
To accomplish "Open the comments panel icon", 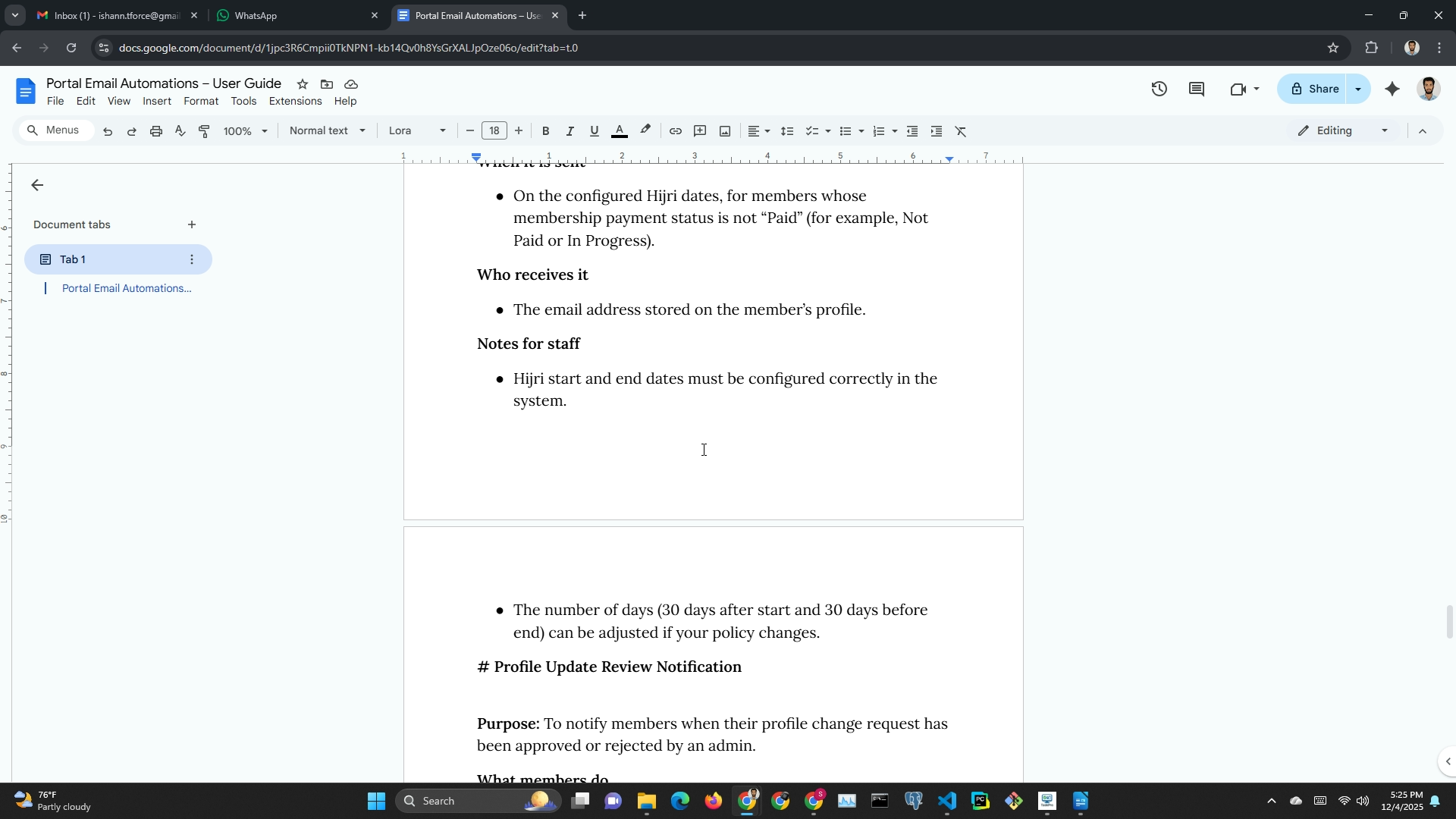I will [x=1197, y=89].
